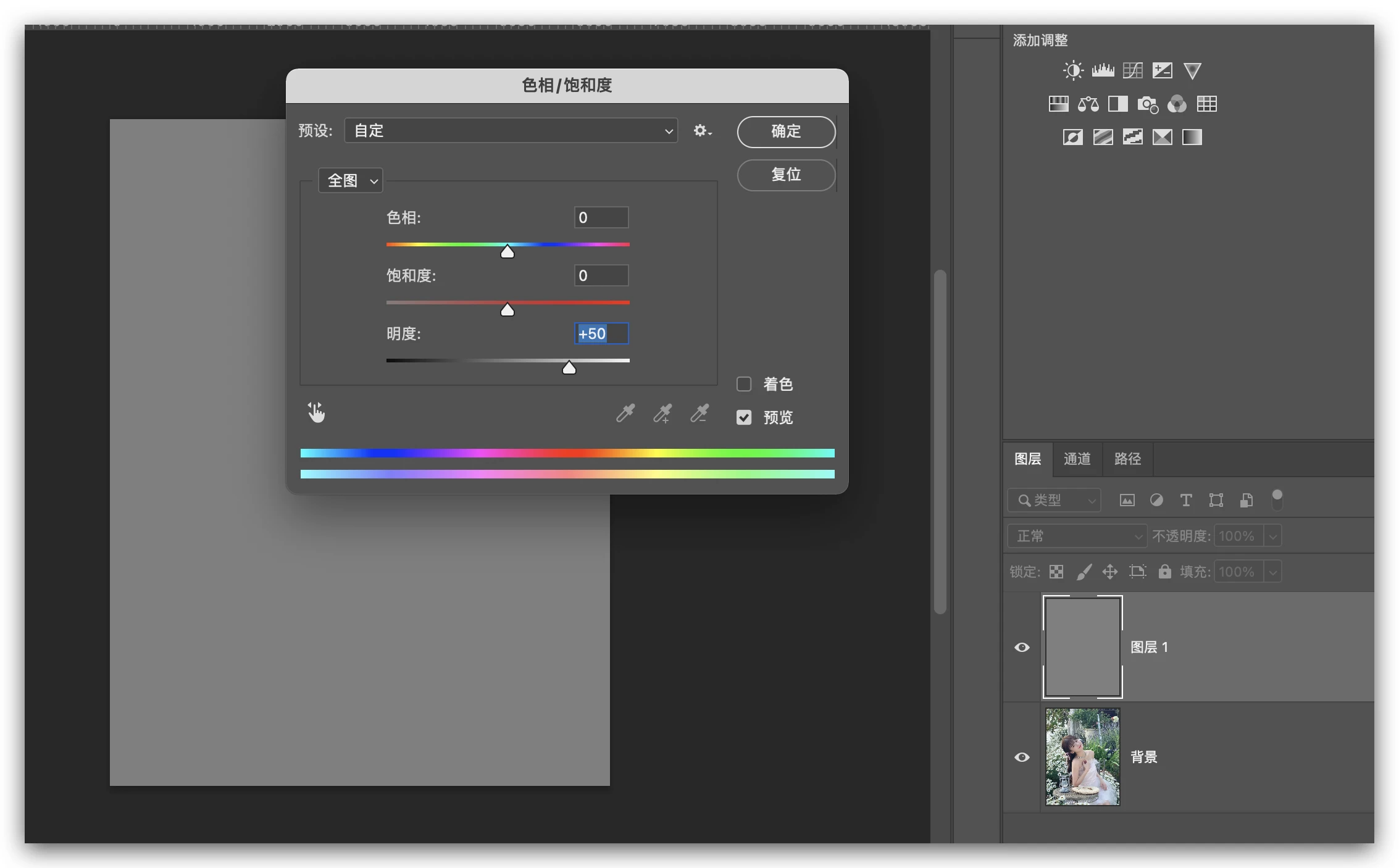The height and width of the screenshot is (868, 1399).
Task: Click the Channel Mixer adjustment icon
Action: (x=1177, y=104)
